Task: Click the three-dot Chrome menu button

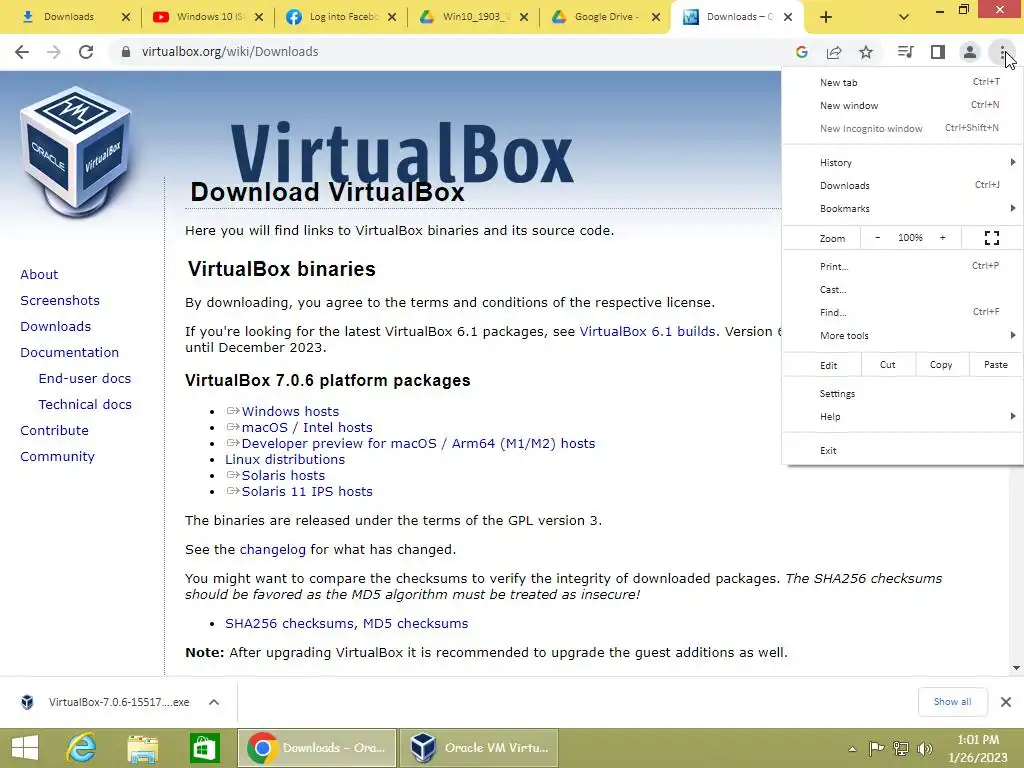Action: point(1002,52)
